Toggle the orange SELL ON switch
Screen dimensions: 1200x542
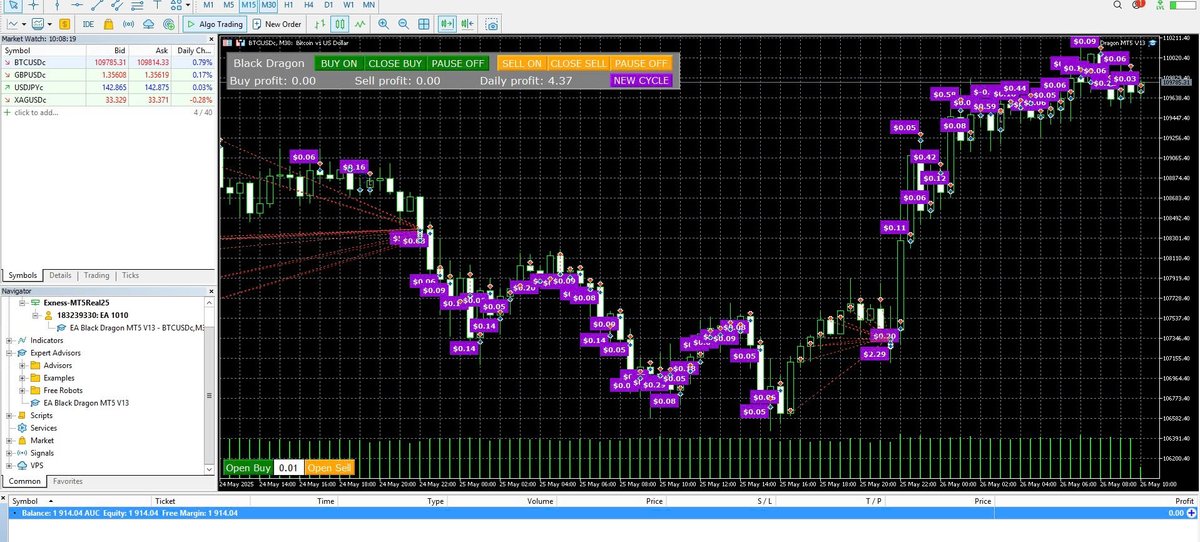point(522,63)
